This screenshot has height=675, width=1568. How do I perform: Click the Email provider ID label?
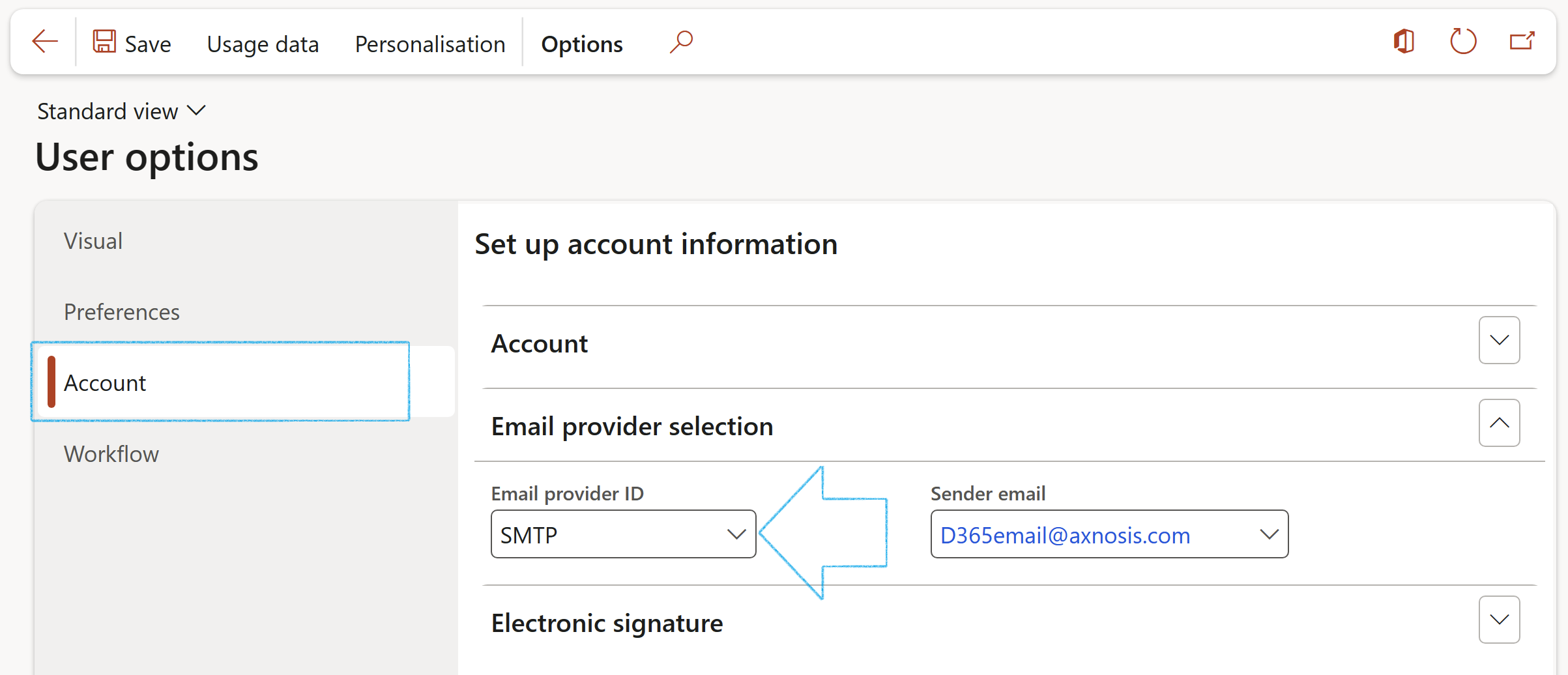coord(567,494)
